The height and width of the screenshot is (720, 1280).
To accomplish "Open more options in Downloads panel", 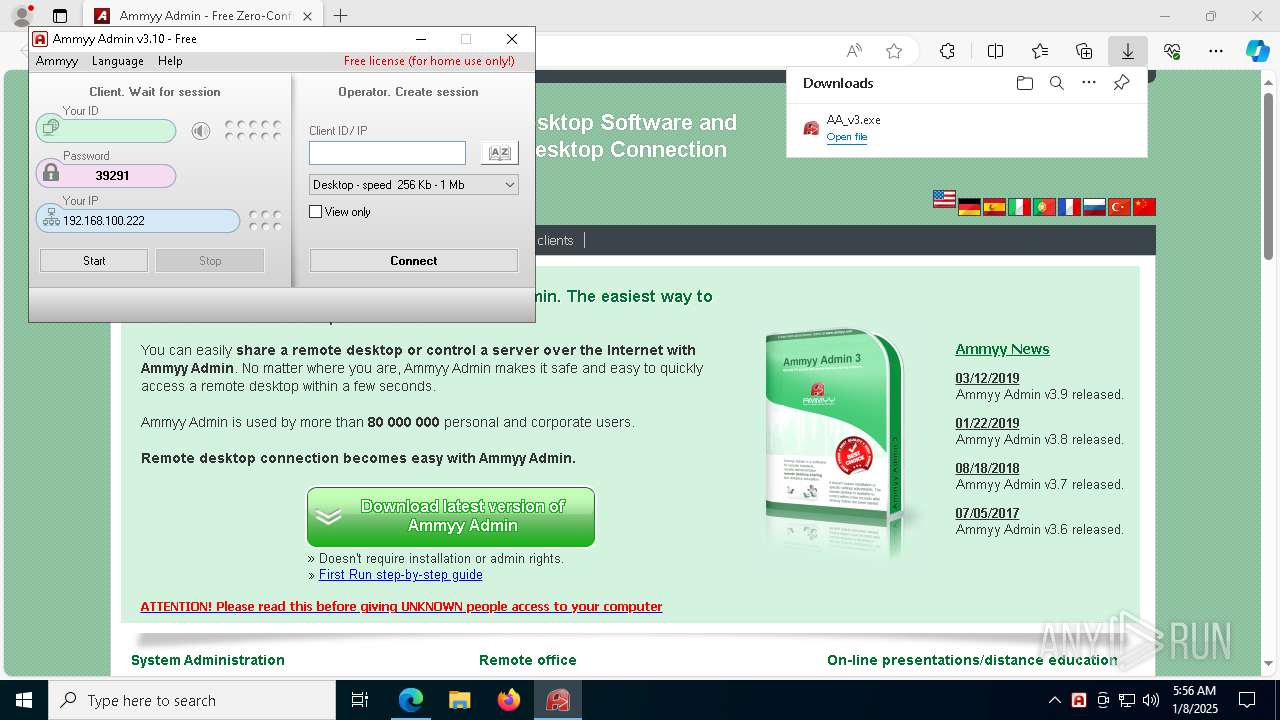I will [x=1089, y=83].
